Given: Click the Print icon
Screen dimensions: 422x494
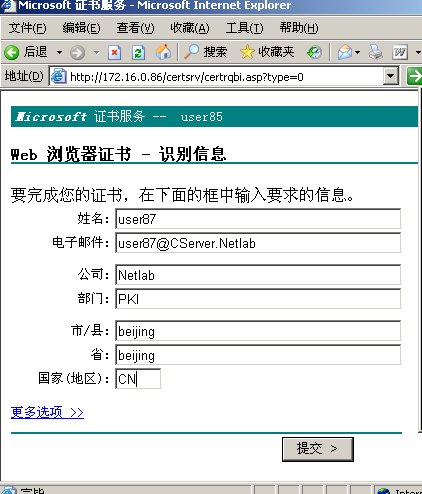Looking at the screenshot, I should tap(376, 52).
